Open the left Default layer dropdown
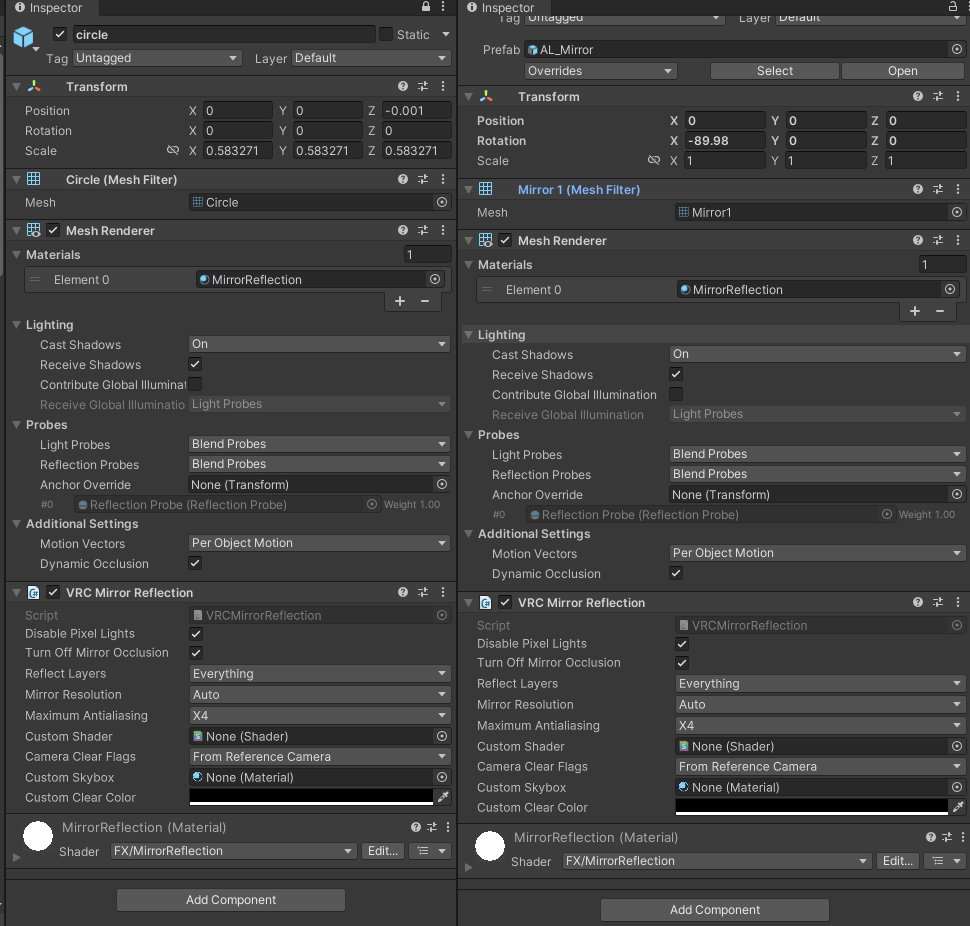The image size is (970, 926). pos(371,58)
